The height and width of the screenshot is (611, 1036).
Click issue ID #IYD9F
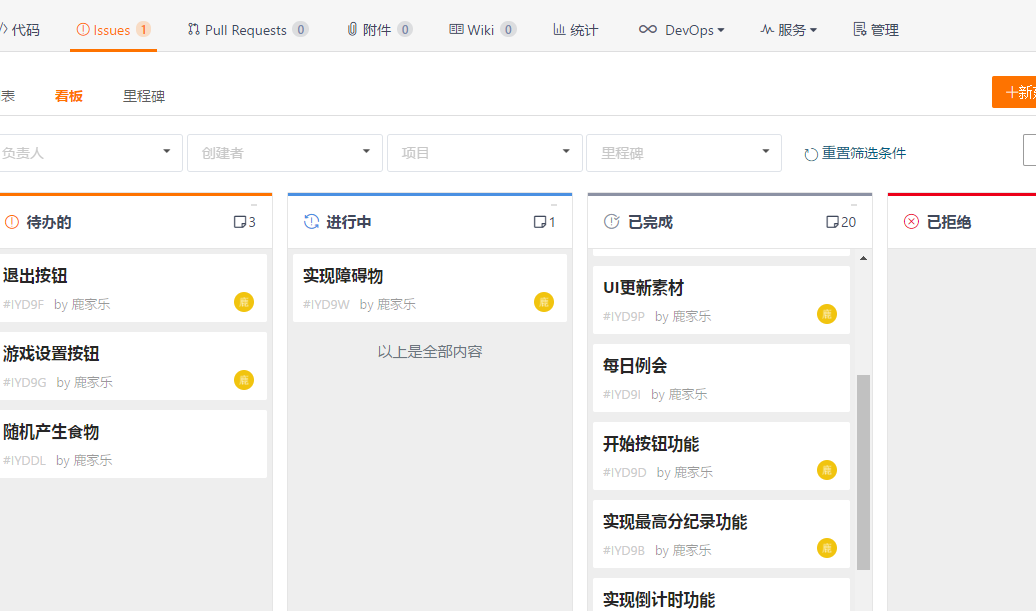[x=23, y=305]
